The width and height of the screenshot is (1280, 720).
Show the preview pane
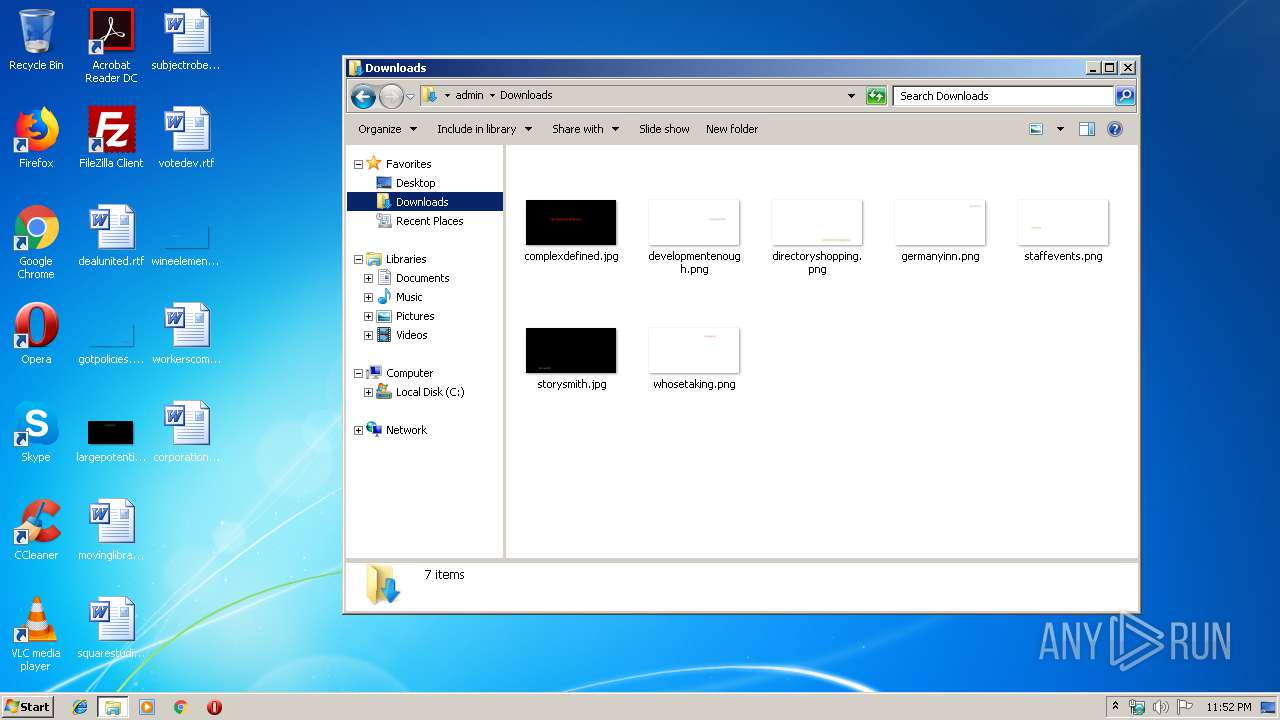1087,129
